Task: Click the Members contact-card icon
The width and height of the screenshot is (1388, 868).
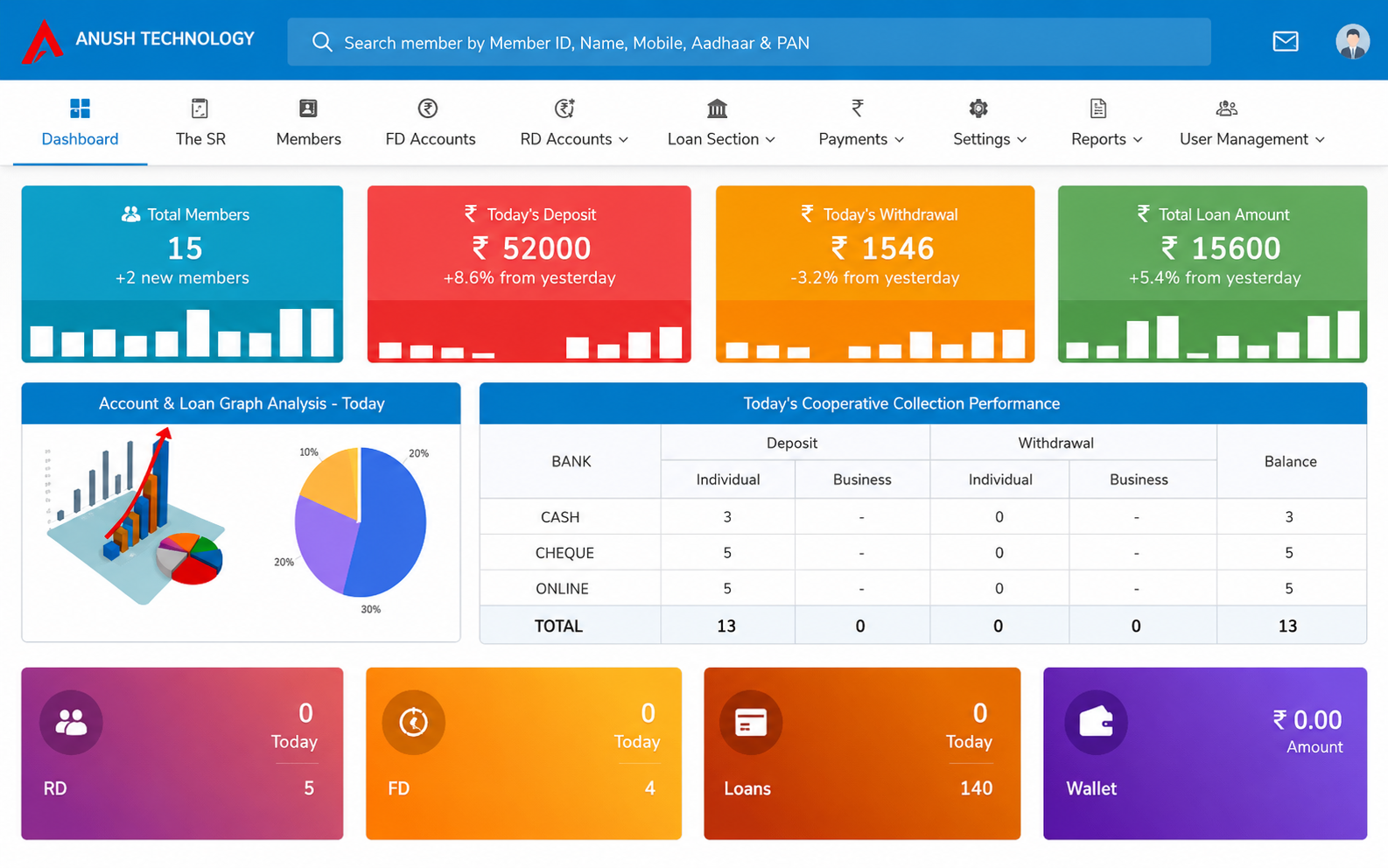Action: click(x=308, y=108)
